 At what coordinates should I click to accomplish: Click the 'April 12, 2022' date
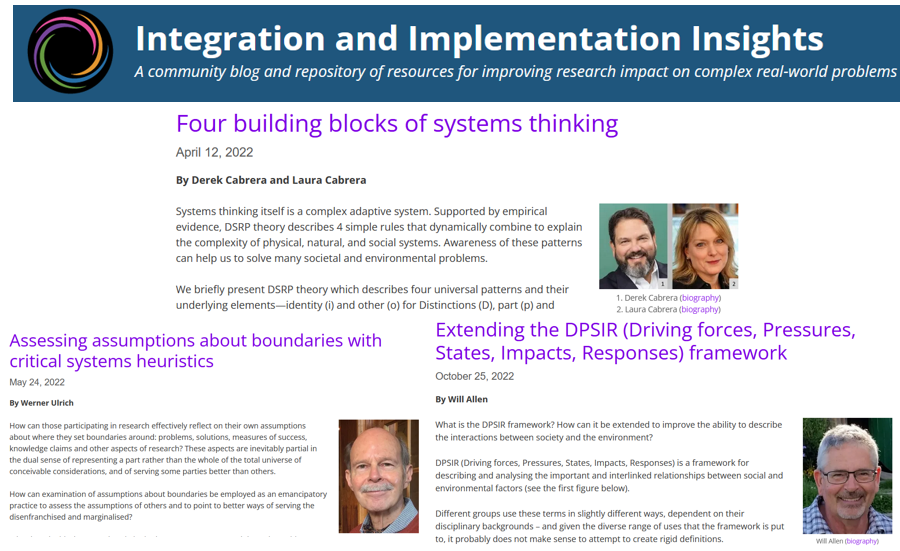(x=214, y=152)
